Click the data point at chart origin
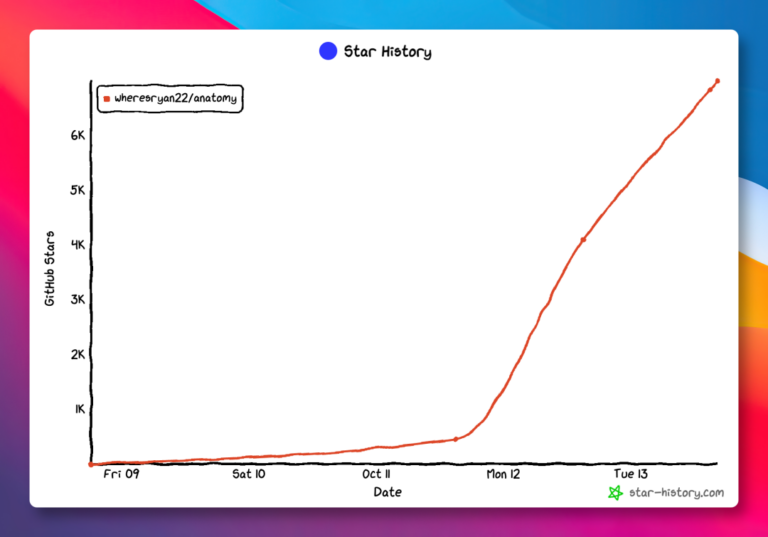The height and width of the screenshot is (537, 768). [x=91, y=464]
